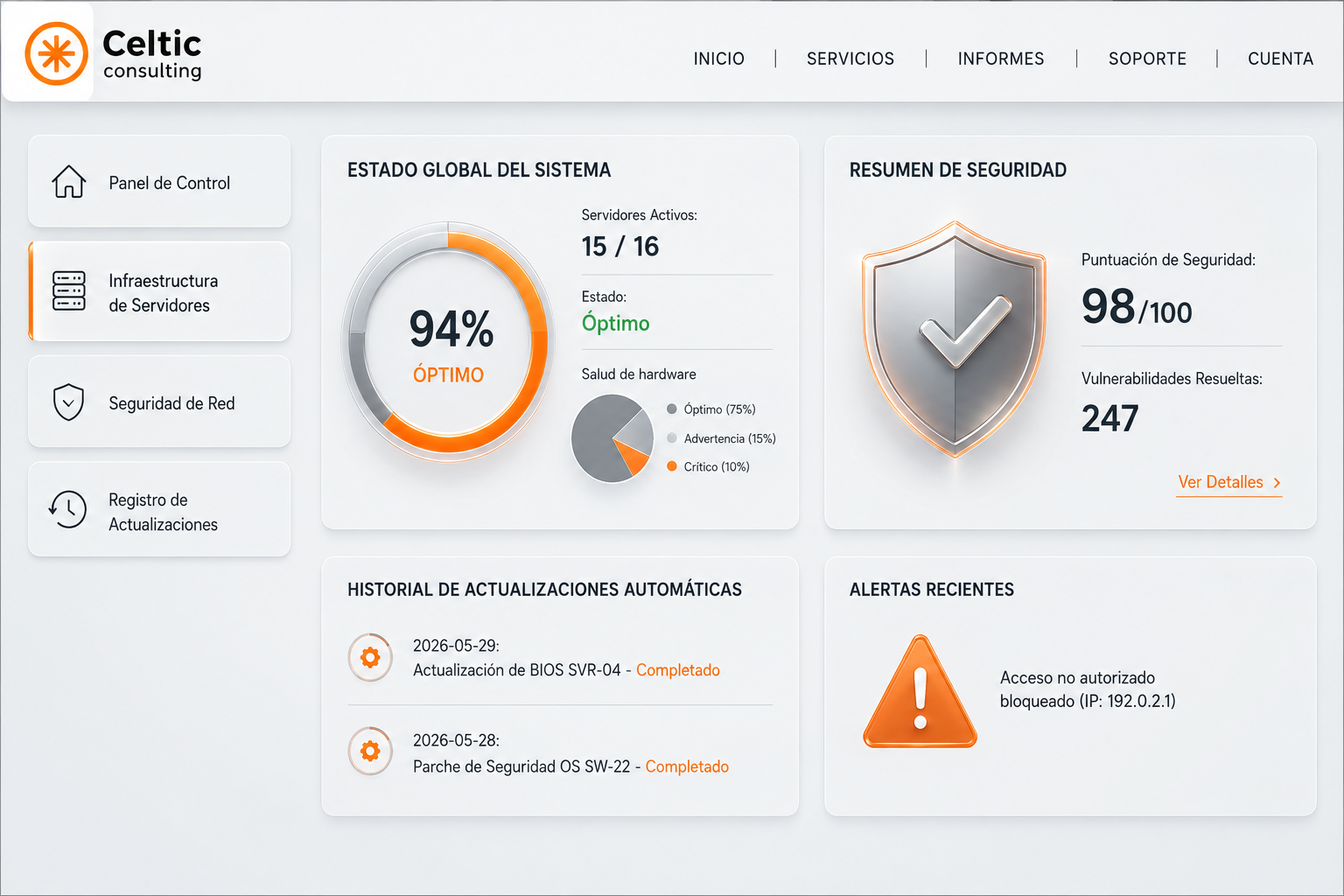Click the orange Crítico (10%) legend dot

point(672,466)
